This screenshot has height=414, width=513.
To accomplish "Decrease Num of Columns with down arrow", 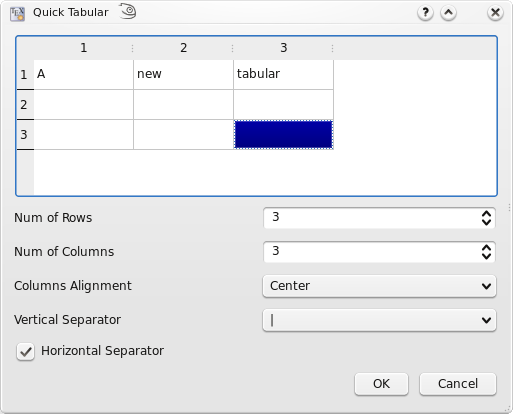I will pyautogui.click(x=486, y=256).
